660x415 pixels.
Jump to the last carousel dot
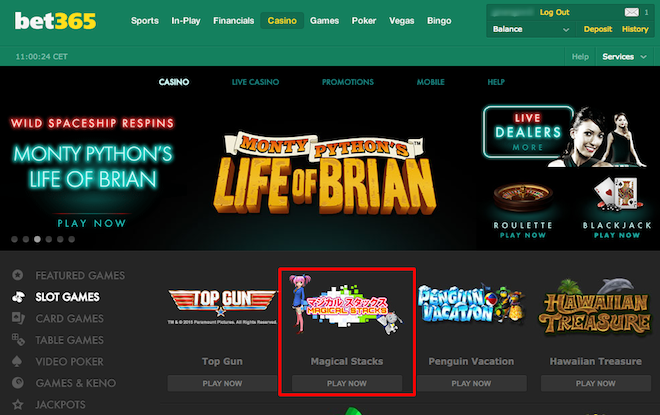coord(72,239)
